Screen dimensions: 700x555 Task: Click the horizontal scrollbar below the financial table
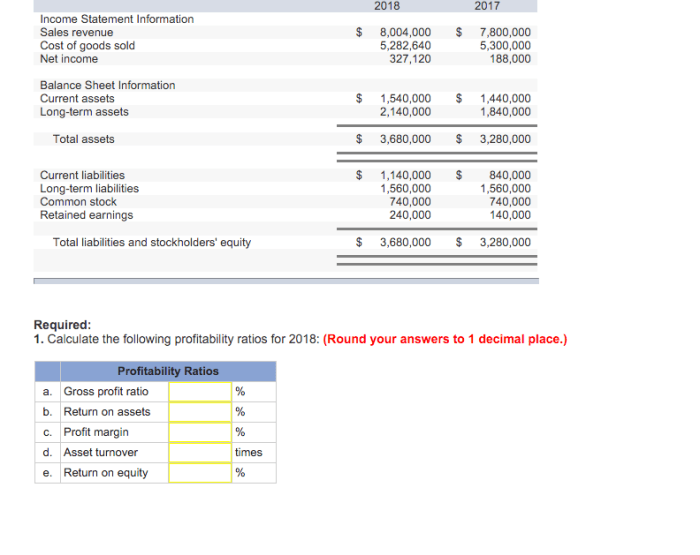tap(285, 281)
